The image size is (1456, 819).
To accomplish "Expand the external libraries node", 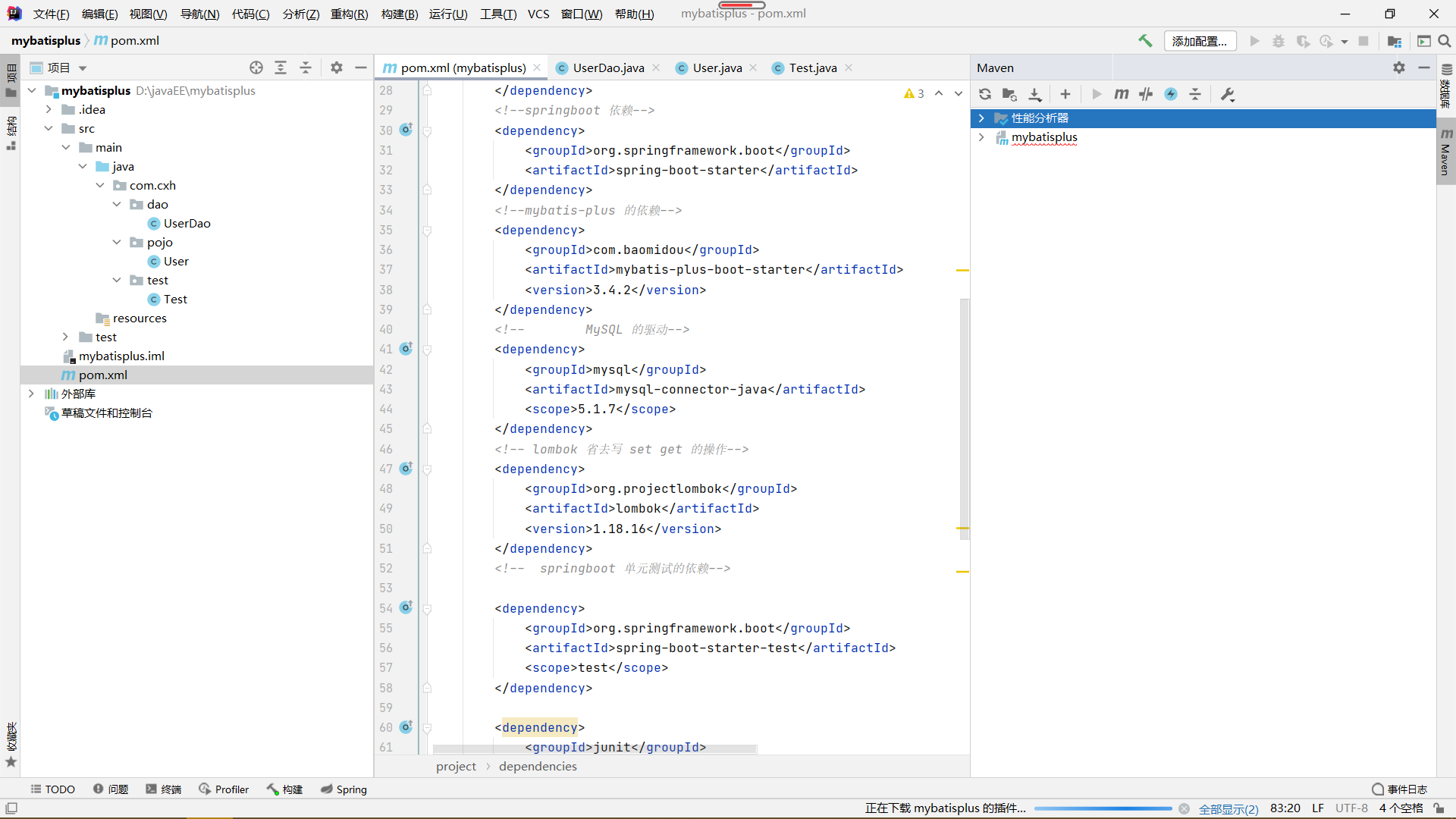I will point(31,394).
